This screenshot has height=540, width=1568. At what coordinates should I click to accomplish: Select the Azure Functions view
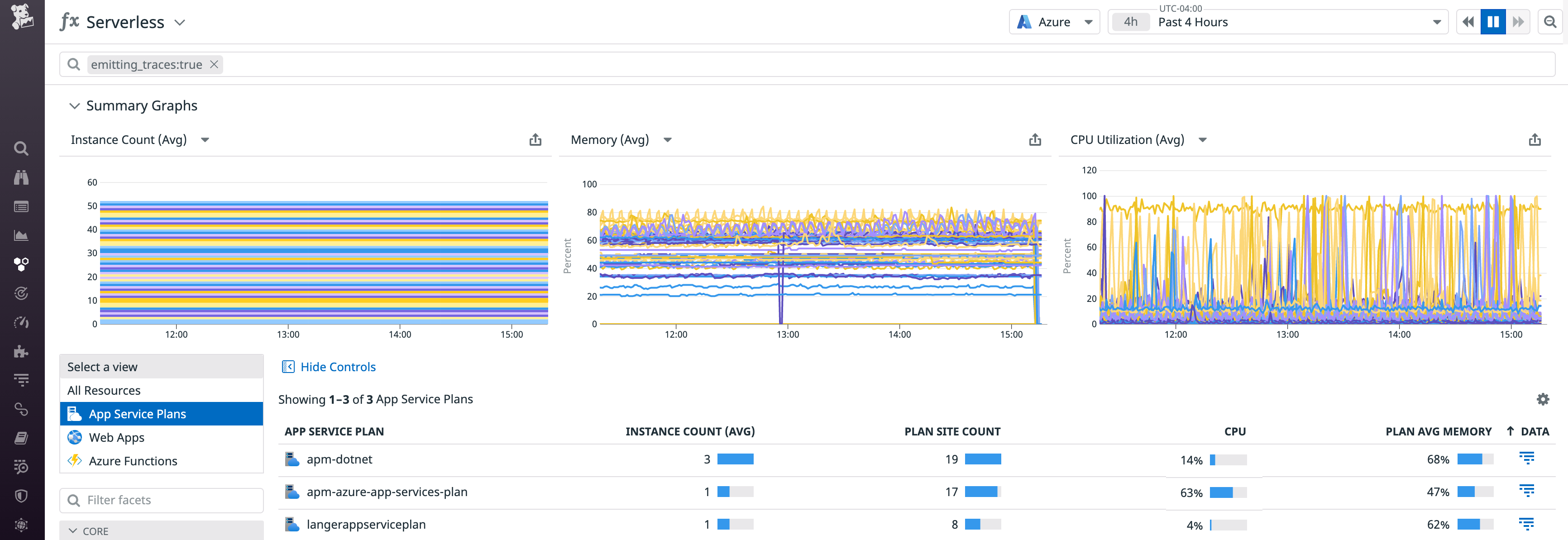click(x=133, y=461)
